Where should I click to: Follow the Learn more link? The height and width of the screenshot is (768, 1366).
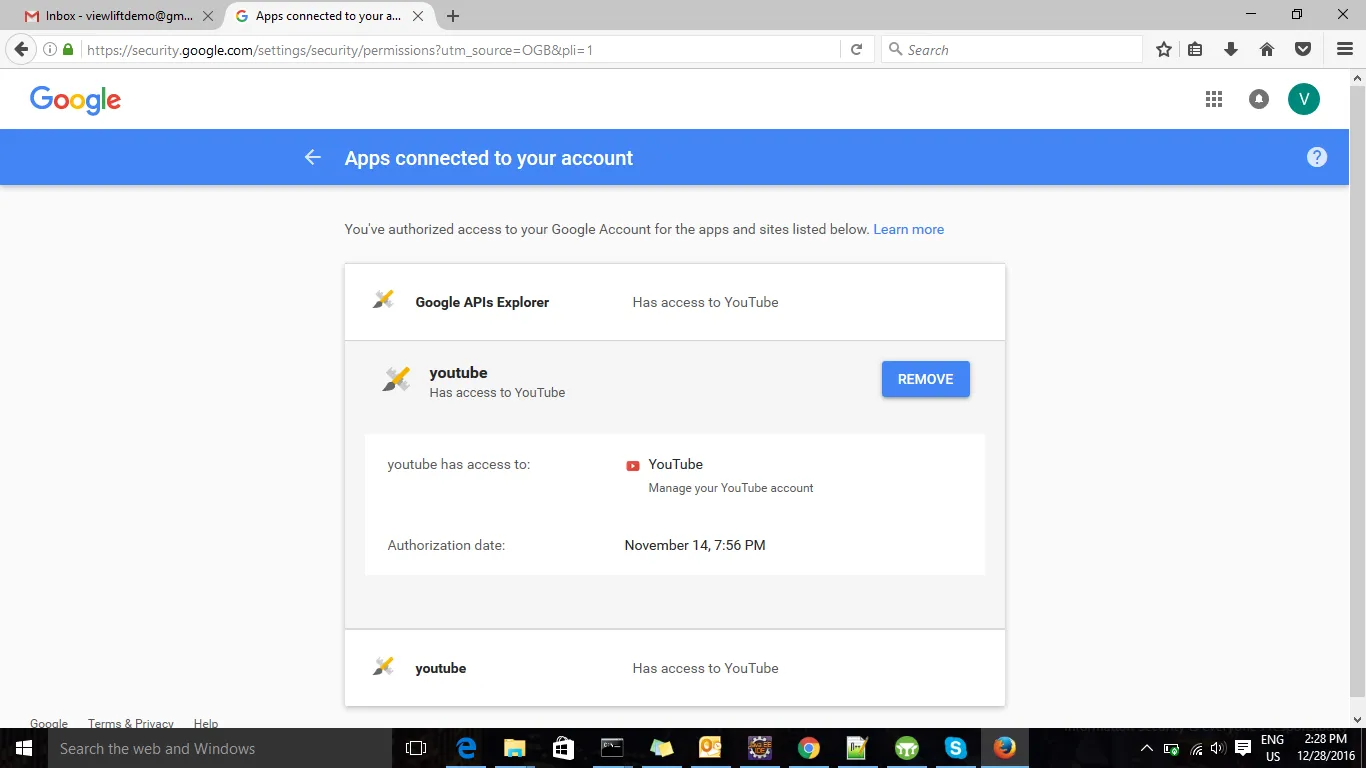click(x=908, y=229)
